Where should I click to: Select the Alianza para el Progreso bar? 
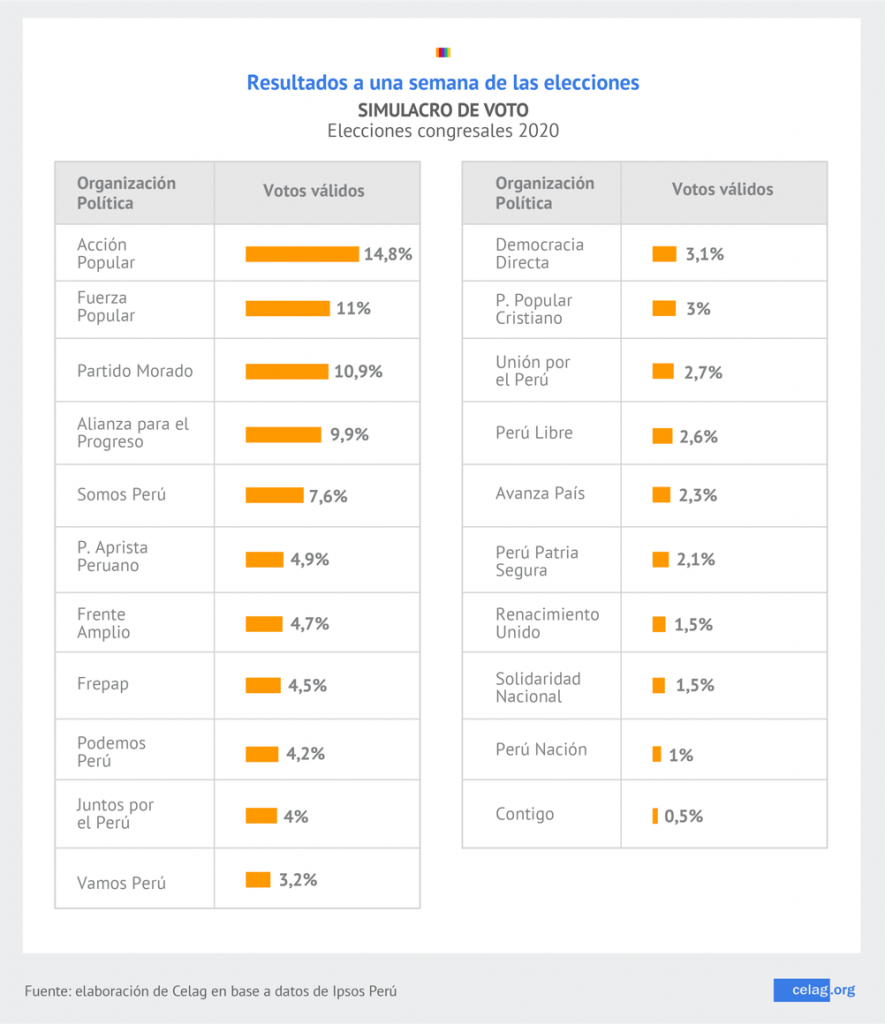pos(283,435)
